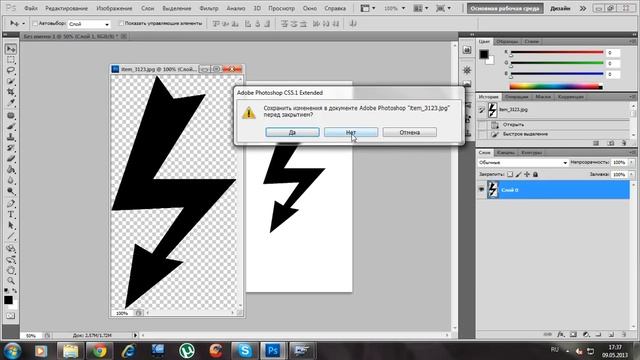The height and width of the screenshot is (360, 640).
Task: Switch to the Операции tab
Action: coord(517,97)
